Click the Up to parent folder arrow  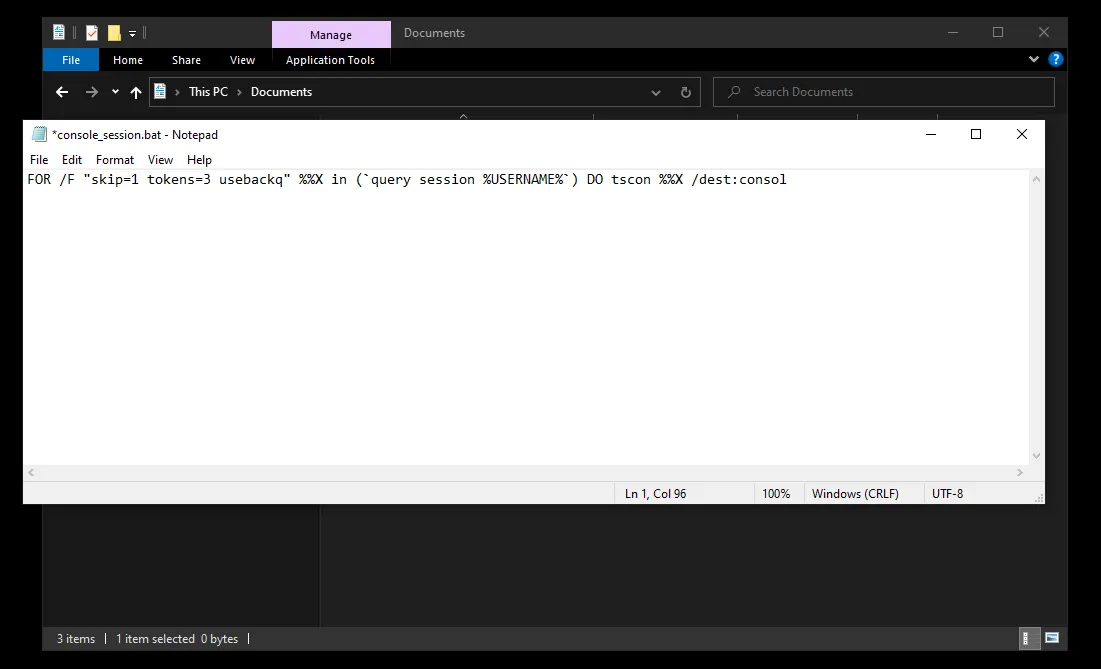pyautogui.click(x=136, y=91)
